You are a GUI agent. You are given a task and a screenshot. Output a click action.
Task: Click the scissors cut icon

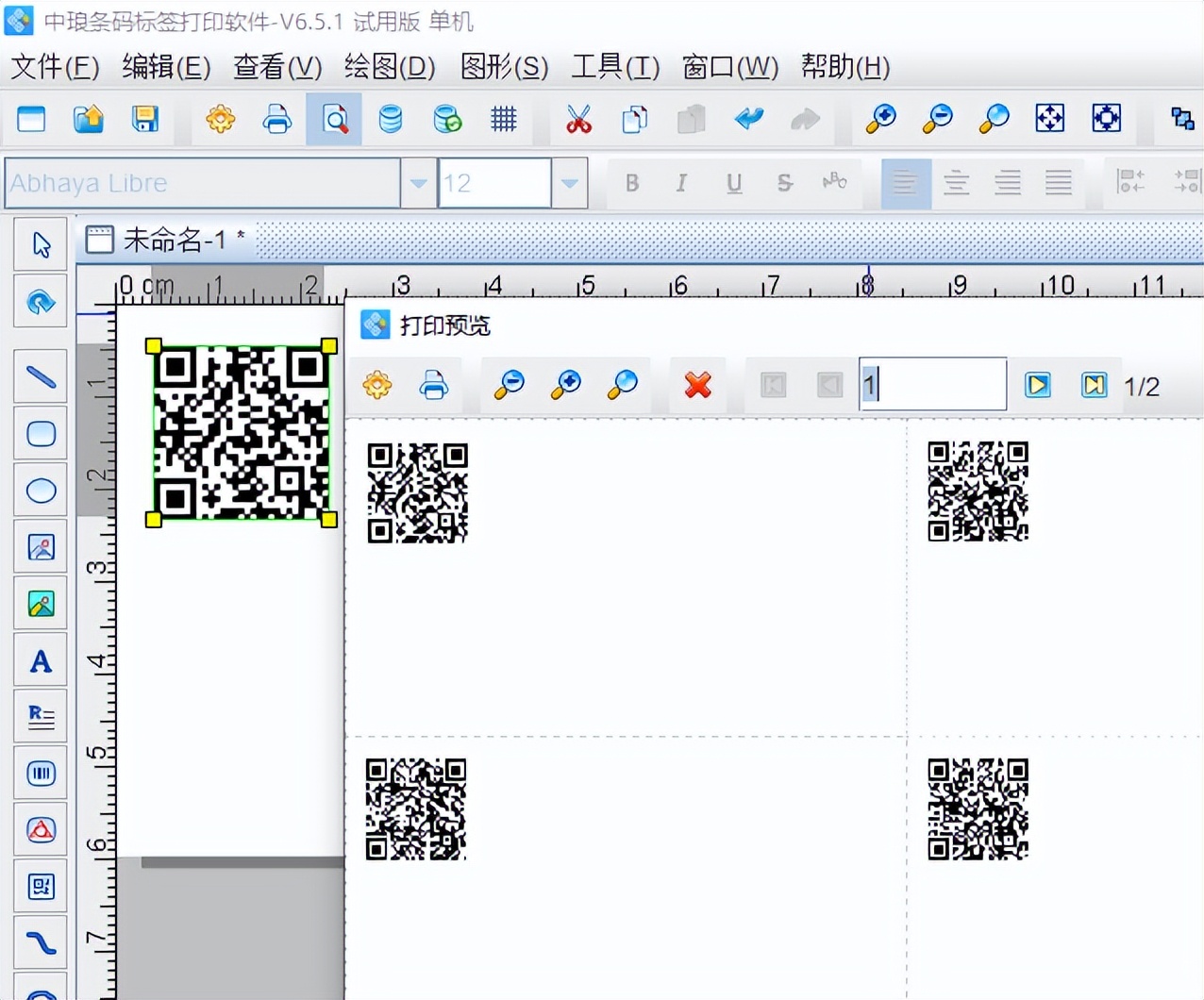(578, 119)
